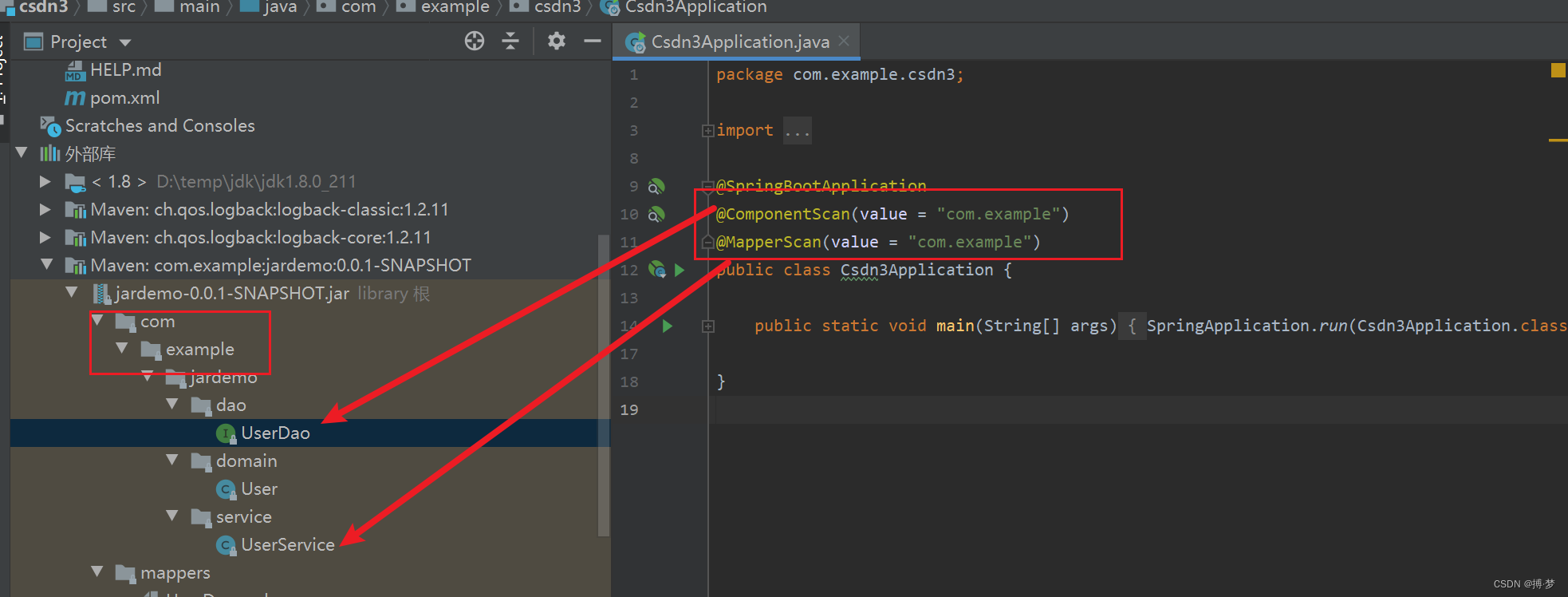This screenshot has height=597, width=1568.
Task: Click the Spring class gutter icon on line 12
Action: (x=657, y=270)
